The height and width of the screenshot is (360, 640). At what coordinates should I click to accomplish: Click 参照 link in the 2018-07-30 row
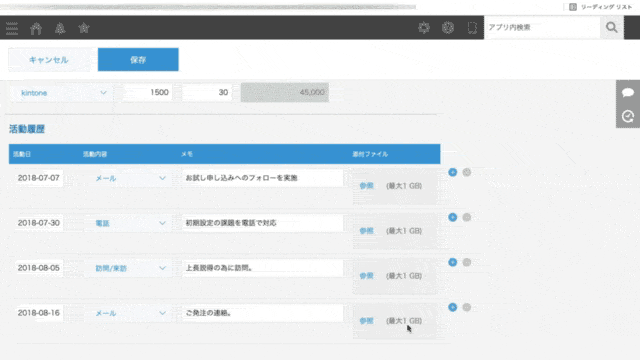pyautogui.click(x=367, y=231)
